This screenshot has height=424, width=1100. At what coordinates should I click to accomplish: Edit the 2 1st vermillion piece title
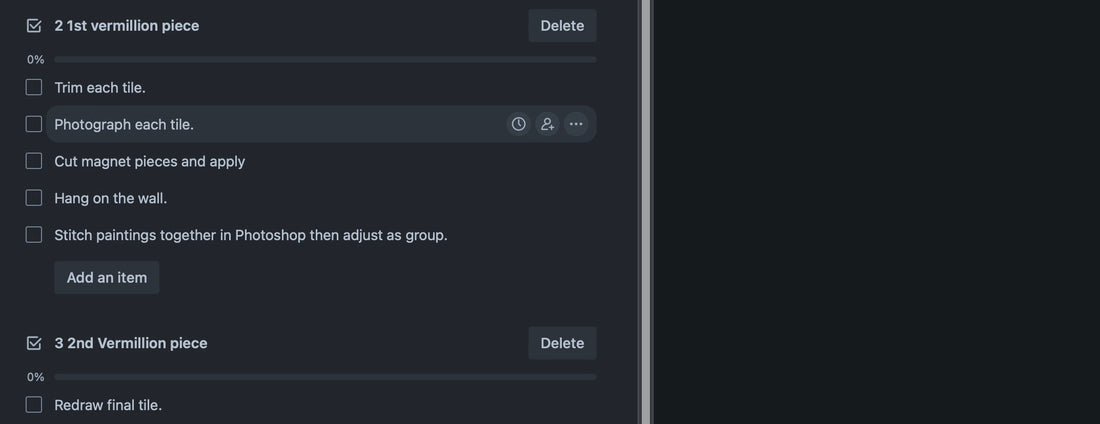[127, 26]
